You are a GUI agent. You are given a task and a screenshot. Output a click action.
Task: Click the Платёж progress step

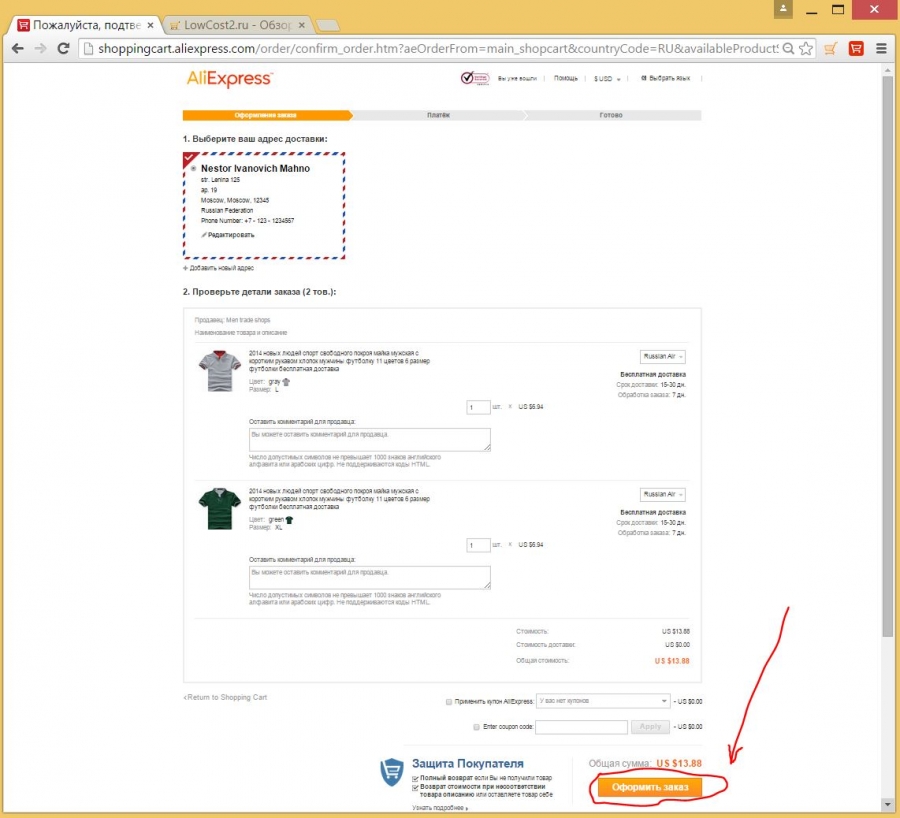[x=439, y=115]
